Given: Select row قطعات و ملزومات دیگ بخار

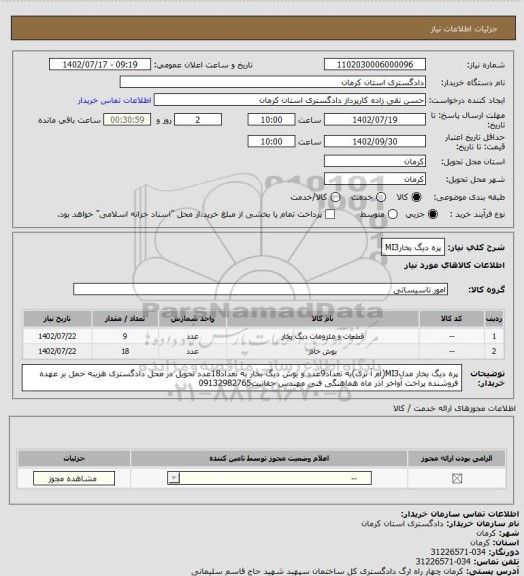Looking at the screenshot, I should tap(263, 336).
